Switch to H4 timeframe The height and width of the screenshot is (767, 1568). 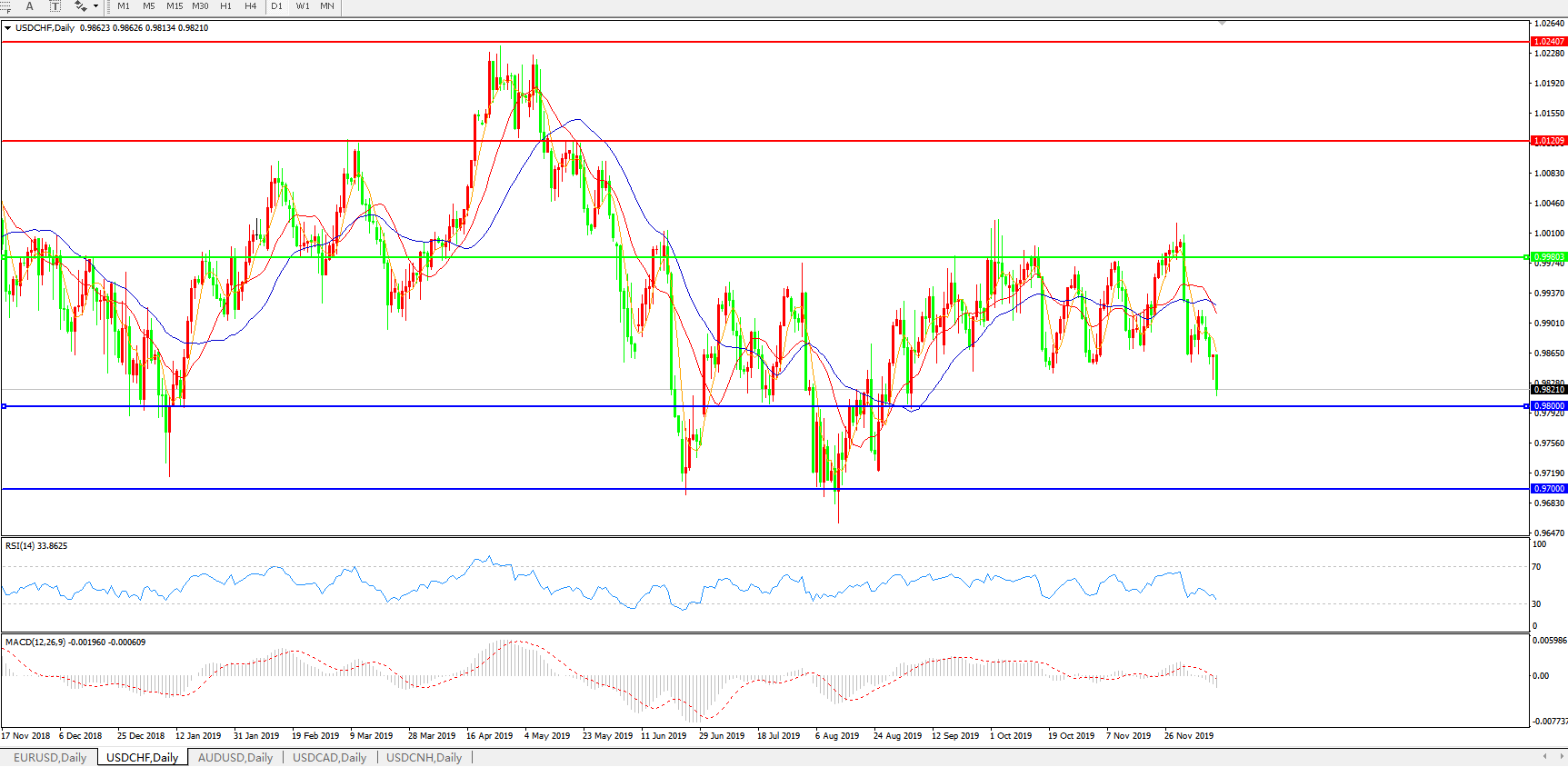tap(250, 6)
